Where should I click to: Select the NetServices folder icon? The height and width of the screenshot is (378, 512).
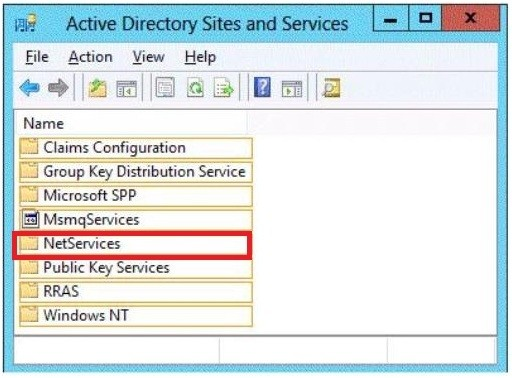[x=29, y=243]
